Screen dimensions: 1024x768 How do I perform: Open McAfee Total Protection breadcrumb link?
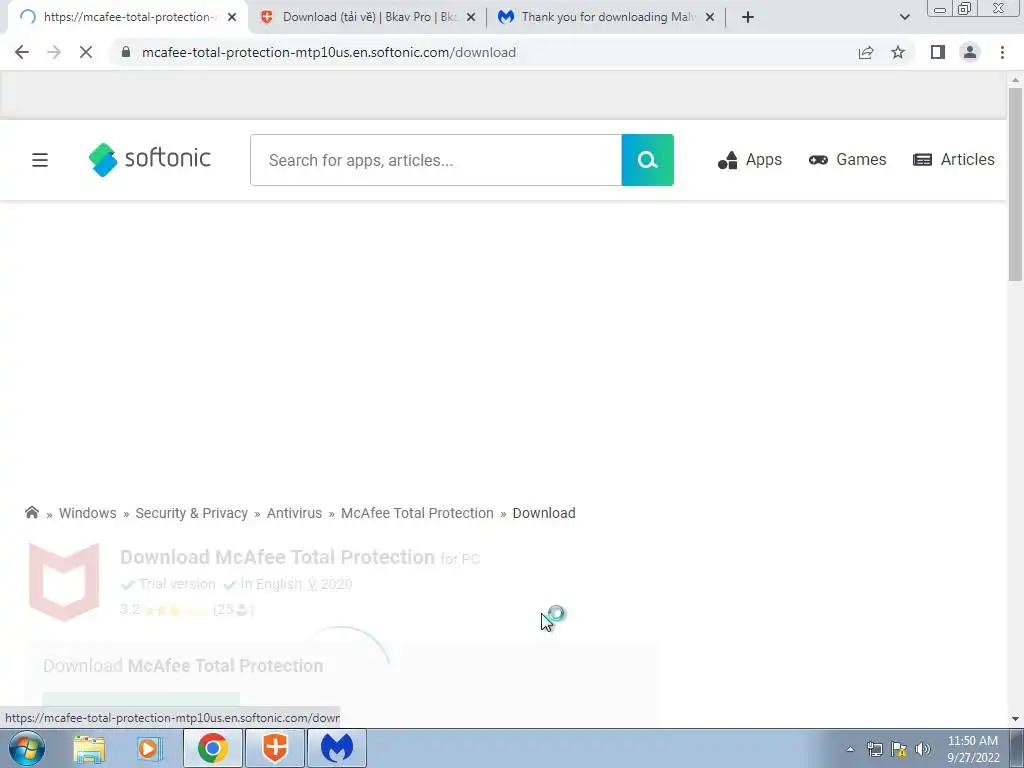(x=417, y=513)
